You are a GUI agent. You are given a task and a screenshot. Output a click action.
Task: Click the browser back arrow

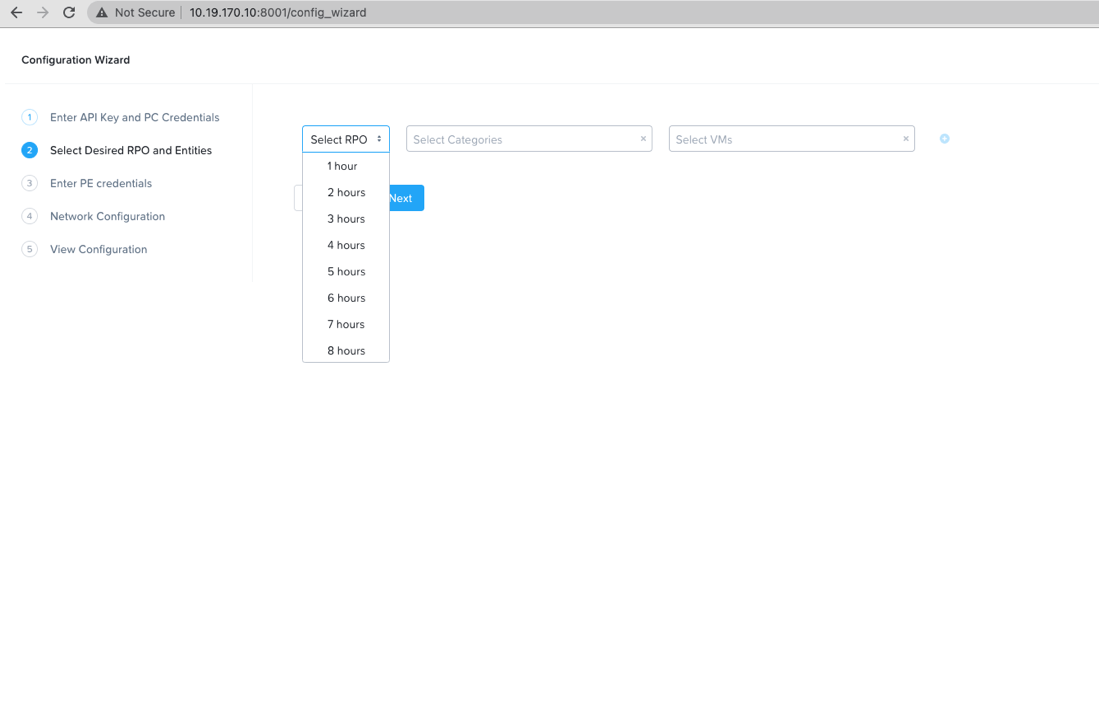tap(16, 13)
